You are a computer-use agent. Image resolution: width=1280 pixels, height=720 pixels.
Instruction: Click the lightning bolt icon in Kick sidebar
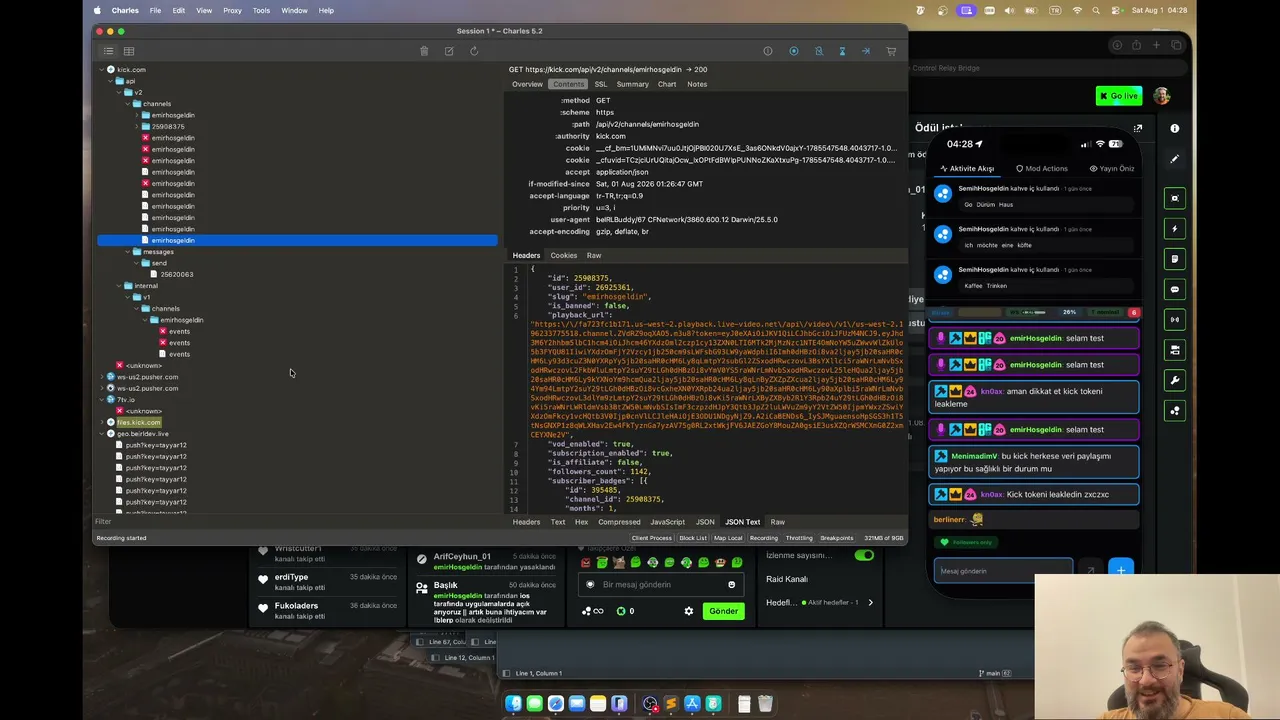1175,229
